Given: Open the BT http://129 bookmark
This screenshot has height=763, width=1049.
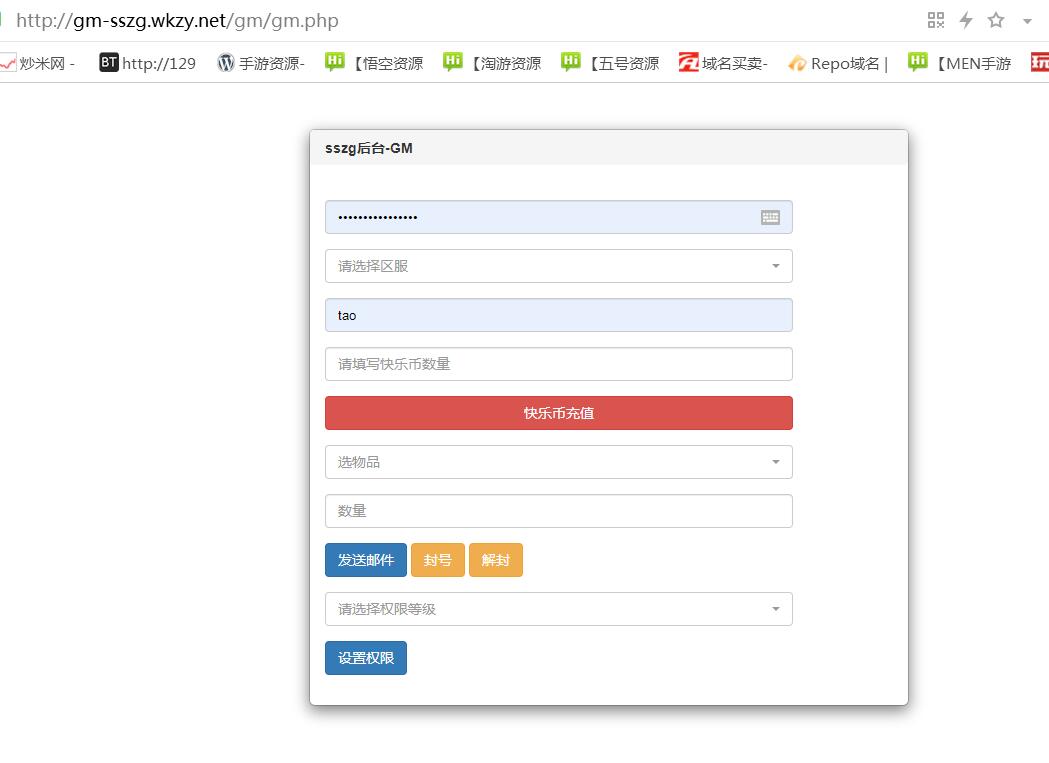Looking at the screenshot, I should coord(148,63).
